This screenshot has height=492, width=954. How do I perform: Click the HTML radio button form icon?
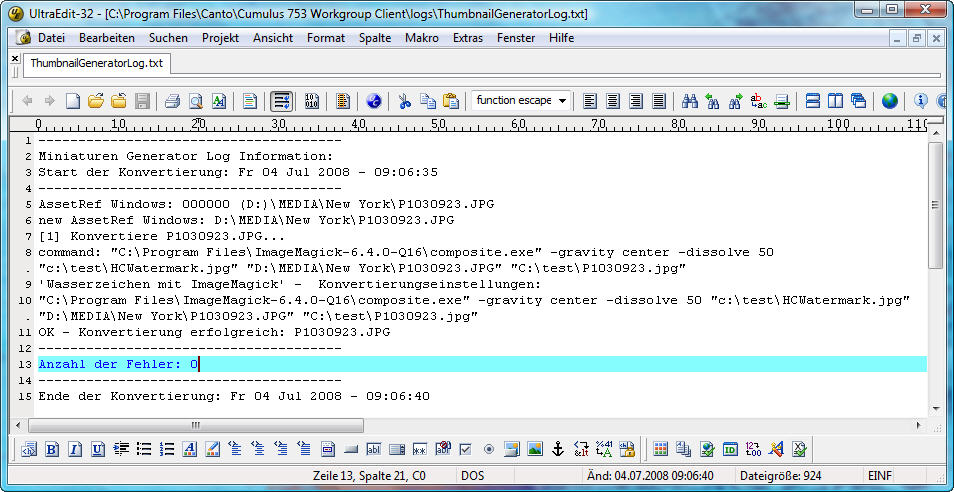tap(489, 449)
